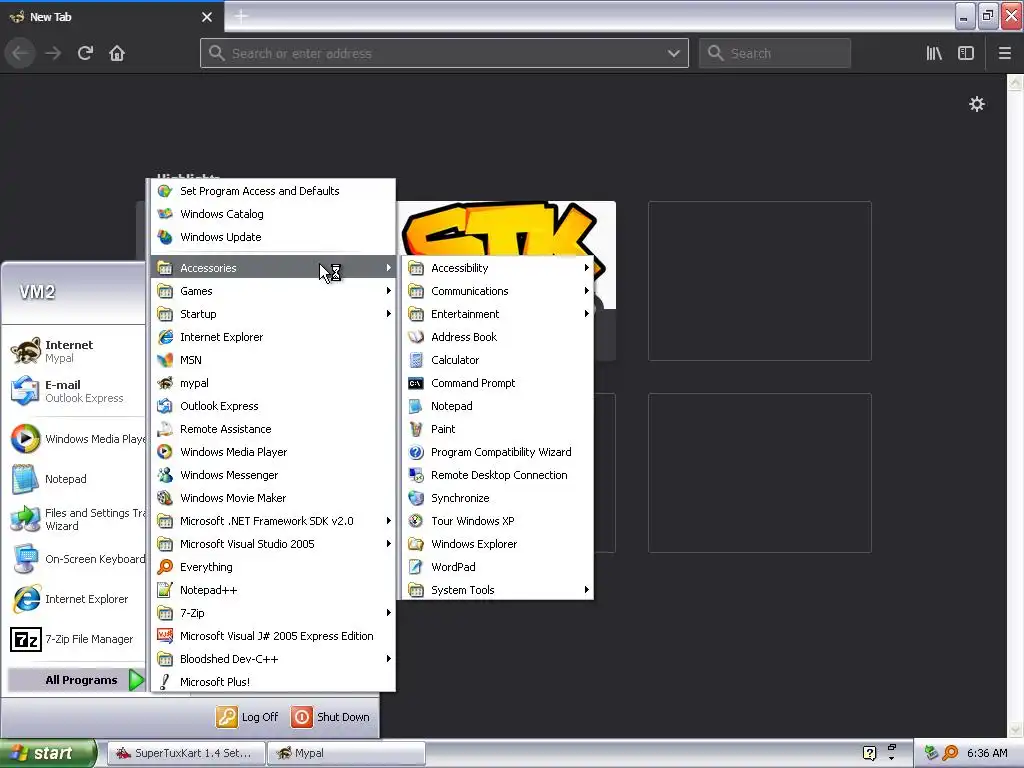Open the Library bookmarks panel
Image resolution: width=1024 pixels, height=768 pixels.
pyautogui.click(x=934, y=53)
